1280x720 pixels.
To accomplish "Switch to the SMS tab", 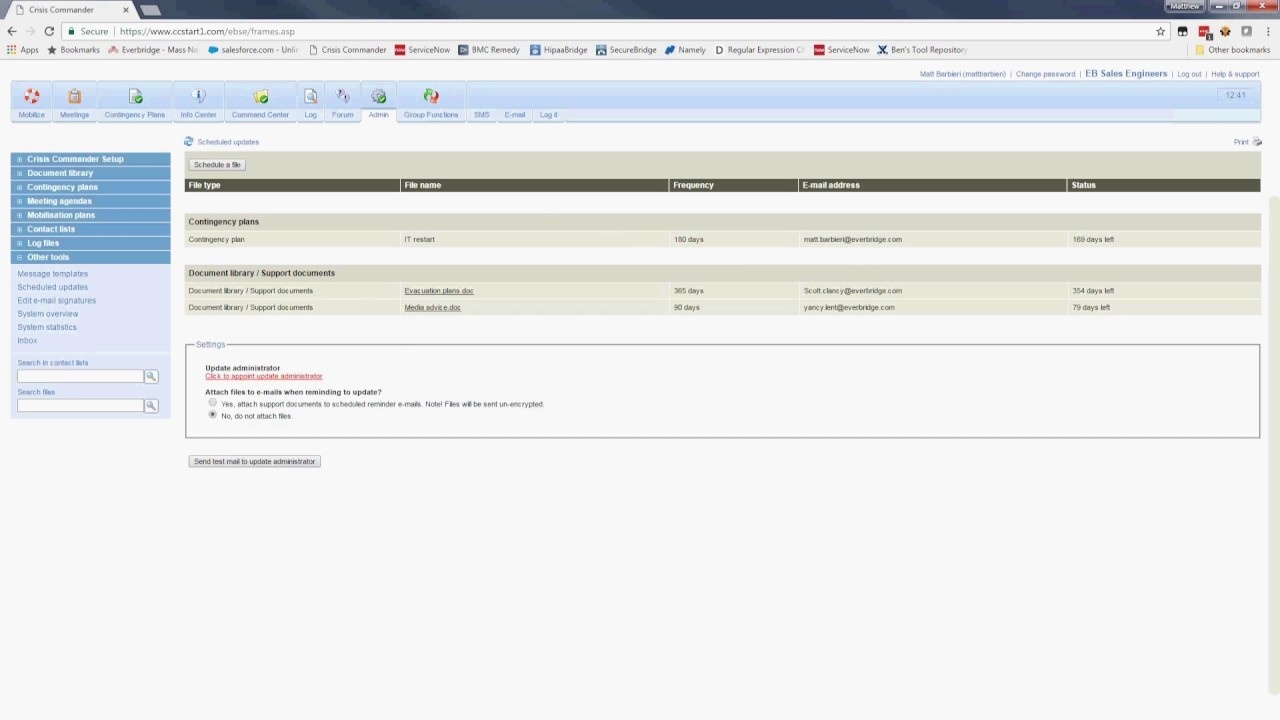I will click(481, 114).
